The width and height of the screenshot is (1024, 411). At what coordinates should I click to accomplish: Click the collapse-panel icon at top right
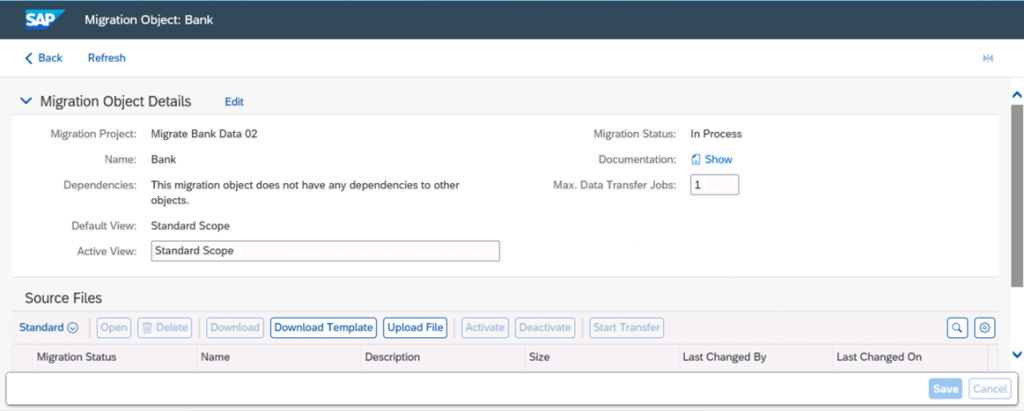click(988, 58)
